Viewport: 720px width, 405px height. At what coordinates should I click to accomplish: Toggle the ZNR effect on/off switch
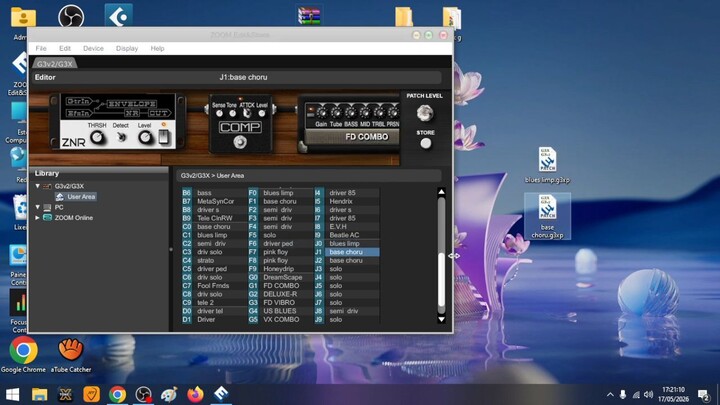coord(163,136)
